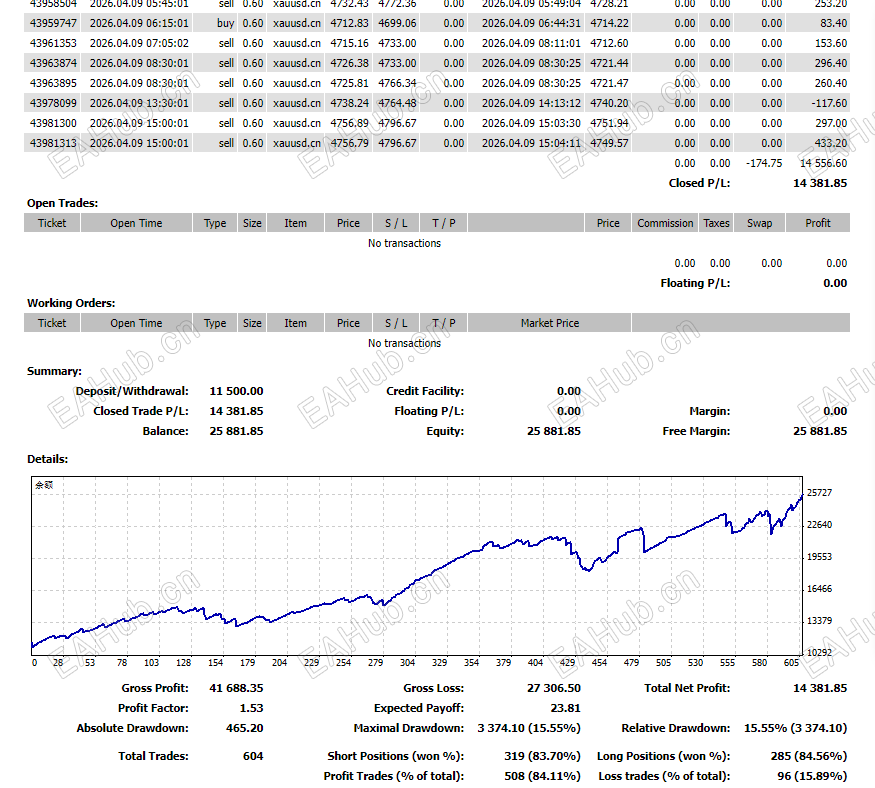Click ticket number 43978099
Image resolution: width=875 pixels, height=788 pixels.
click(53, 103)
